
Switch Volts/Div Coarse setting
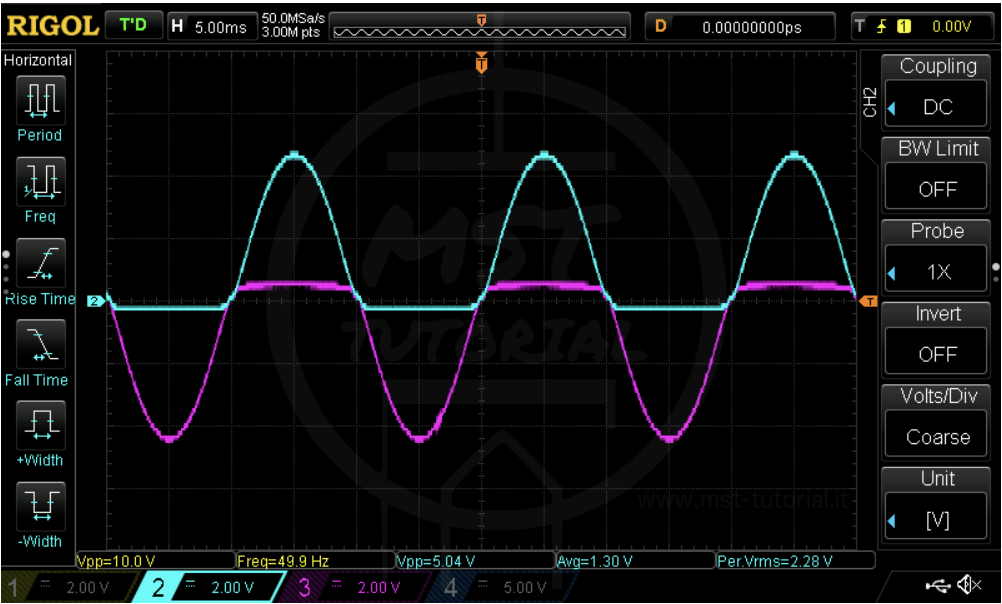937,437
